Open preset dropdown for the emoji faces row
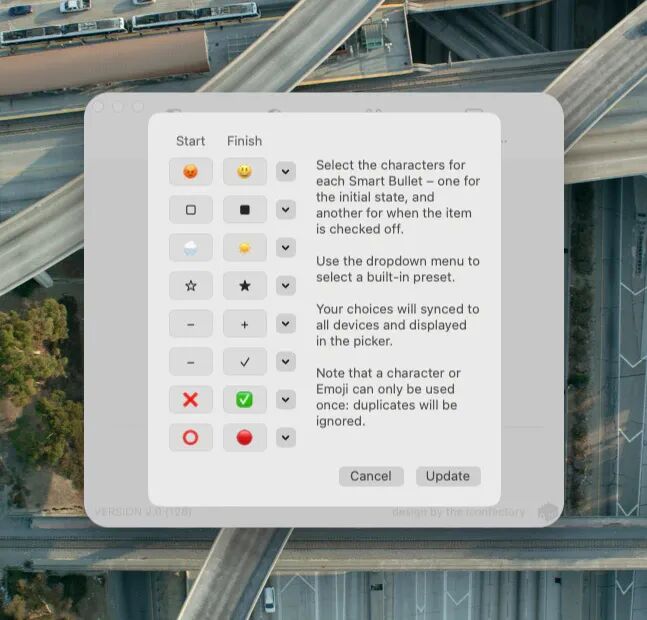Viewport: 647px width, 620px height. [x=286, y=172]
